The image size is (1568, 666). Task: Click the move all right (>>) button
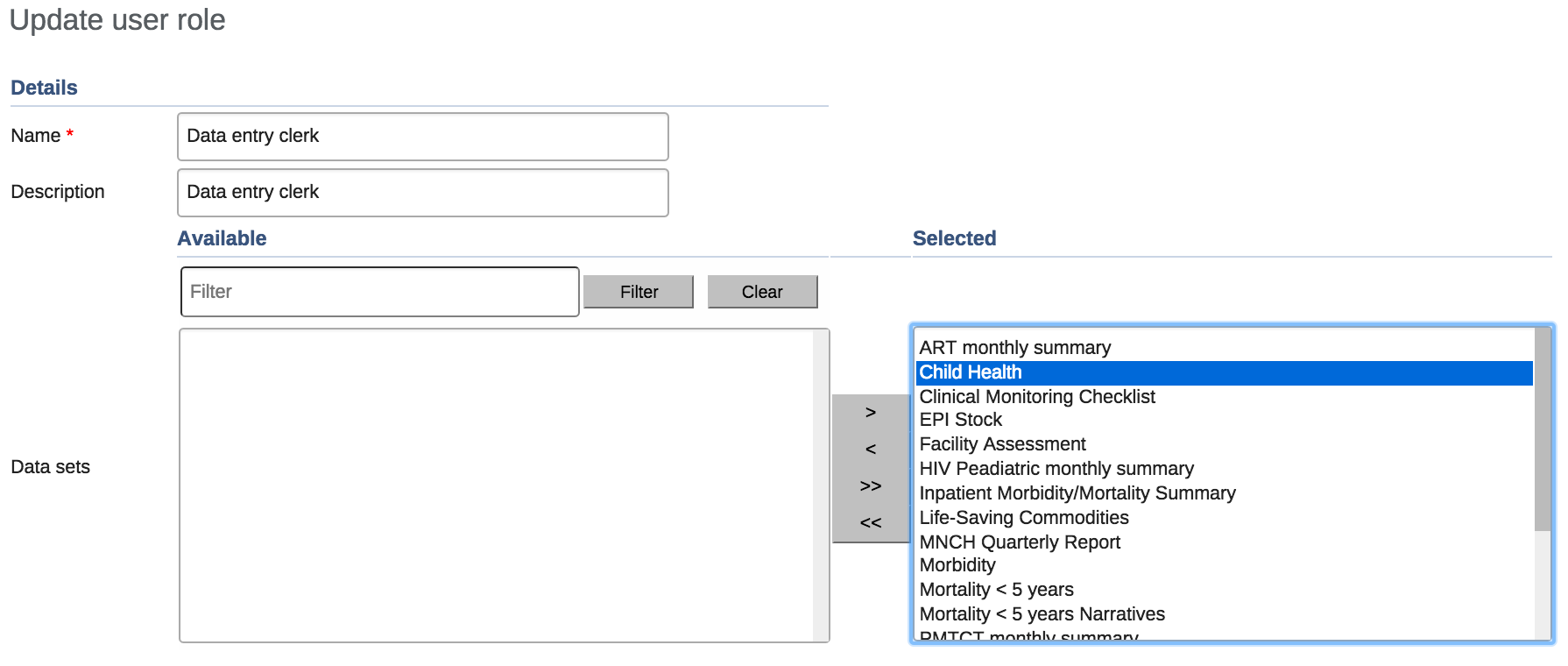(870, 486)
